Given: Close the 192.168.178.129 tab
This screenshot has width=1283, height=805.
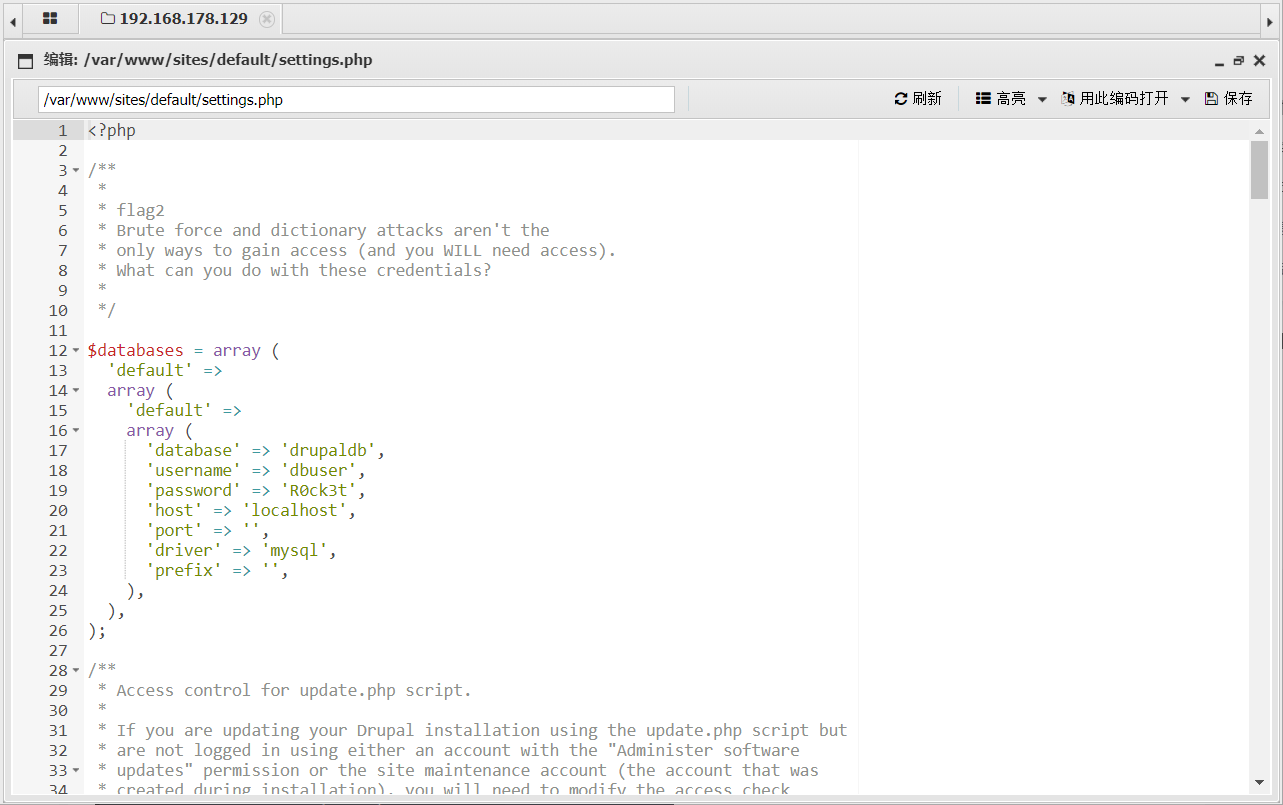Looking at the screenshot, I should click(x=266, y=19).
